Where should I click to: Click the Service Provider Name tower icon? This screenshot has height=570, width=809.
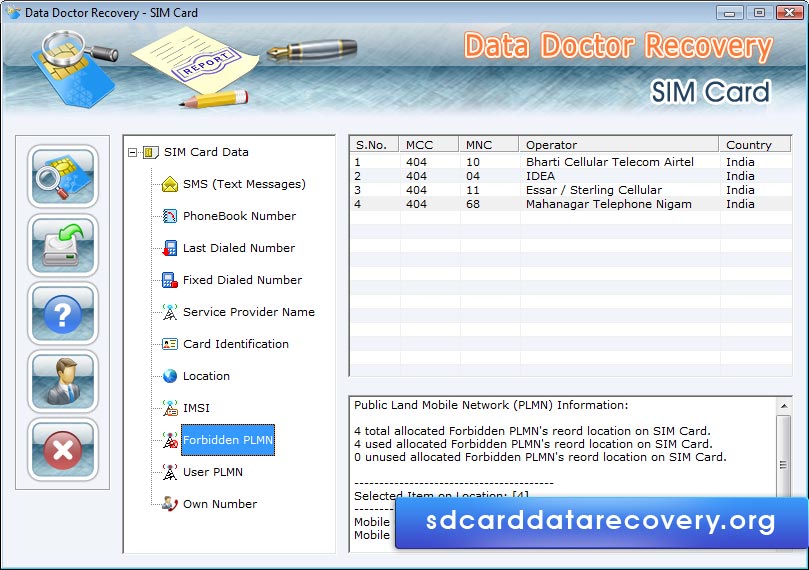(170, 312)
